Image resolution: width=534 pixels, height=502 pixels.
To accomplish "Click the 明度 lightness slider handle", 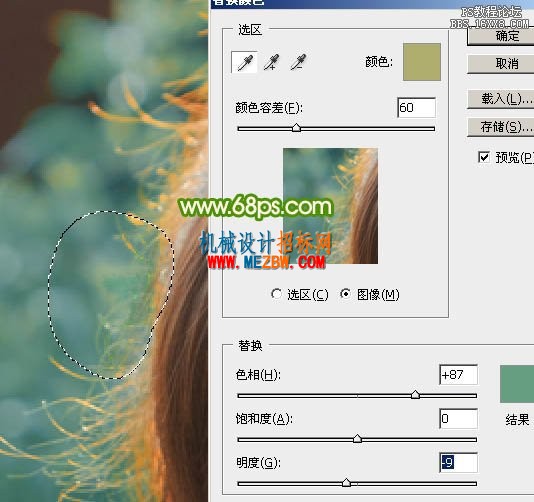I will [346, 483].
